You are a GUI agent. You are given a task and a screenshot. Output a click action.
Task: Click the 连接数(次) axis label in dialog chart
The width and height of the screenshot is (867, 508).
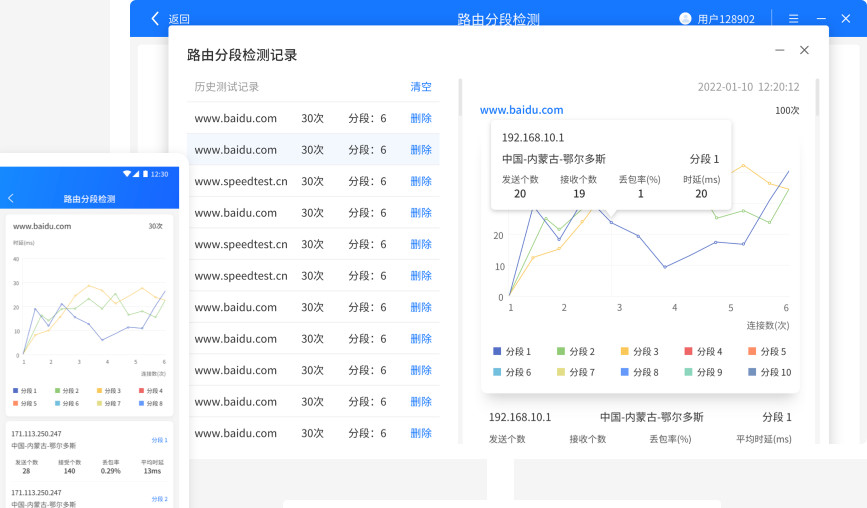[x=768, y=325]
